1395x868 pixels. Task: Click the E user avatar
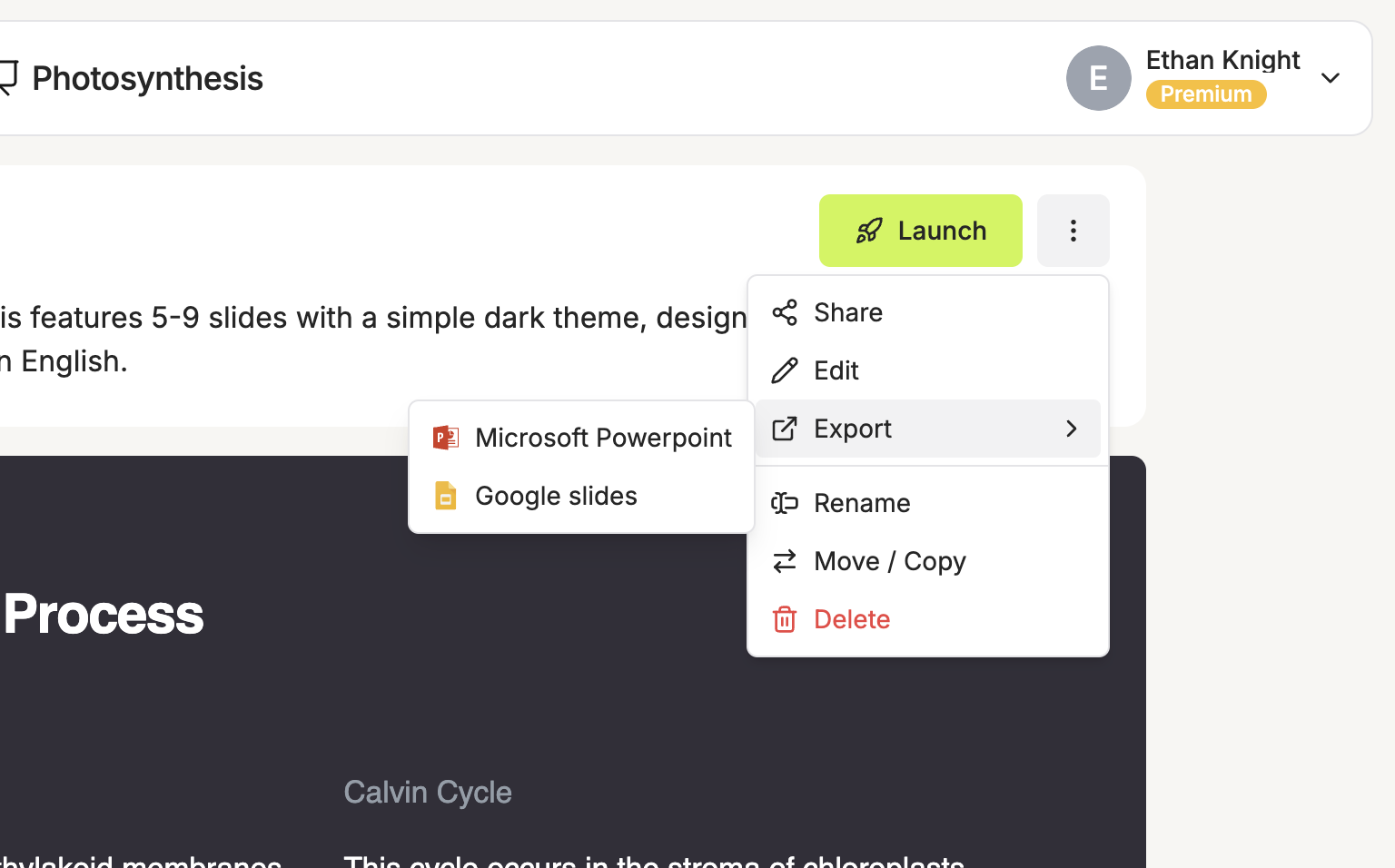pyautogui.click(x=1099, y=78)
